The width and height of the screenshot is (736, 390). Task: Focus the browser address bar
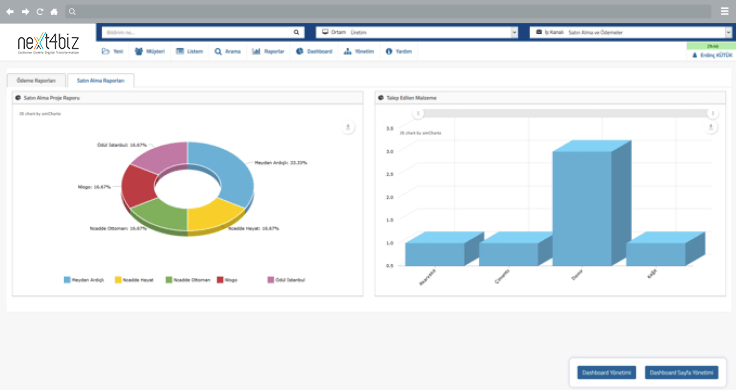[x=388, y=12]
